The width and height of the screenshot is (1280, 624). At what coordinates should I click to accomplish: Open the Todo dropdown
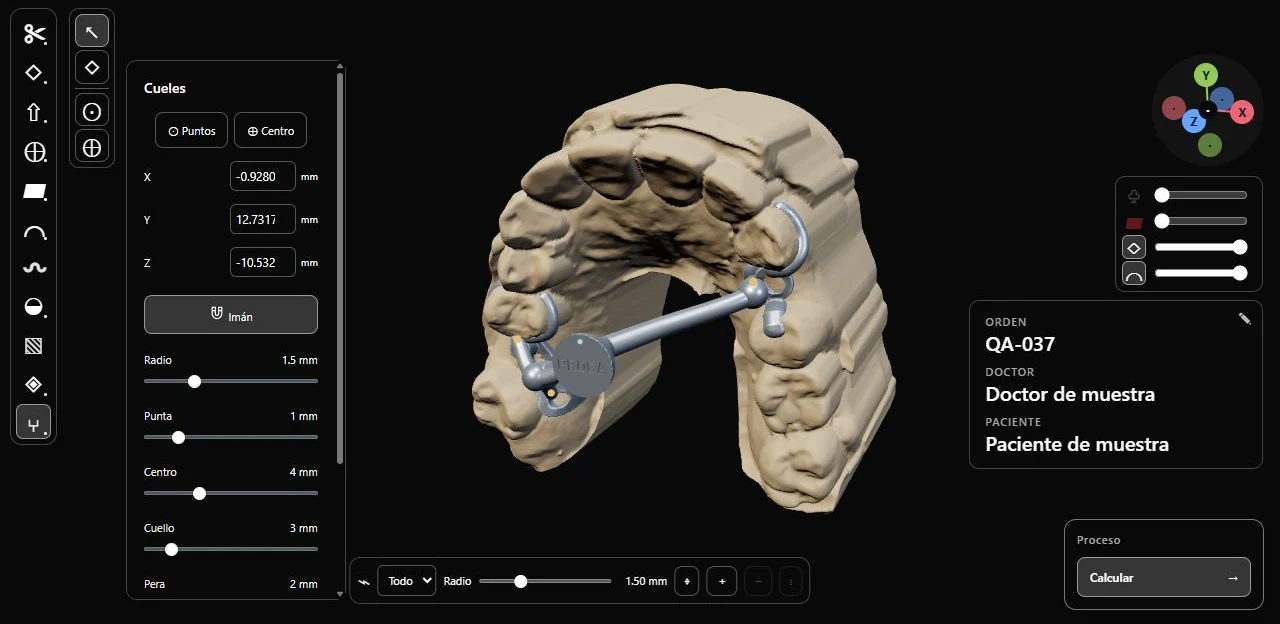pos(406,581)
